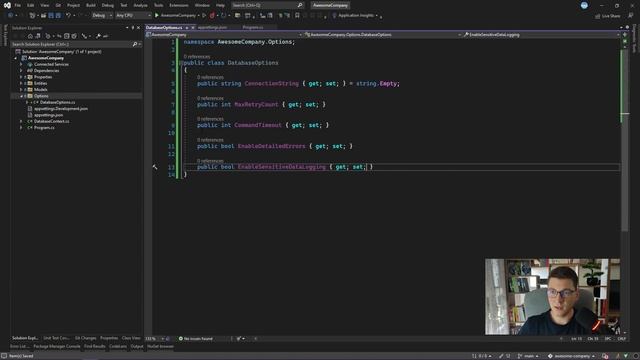
Task: Switch to the appsettings.json editor tab
Action: point(212,27)
